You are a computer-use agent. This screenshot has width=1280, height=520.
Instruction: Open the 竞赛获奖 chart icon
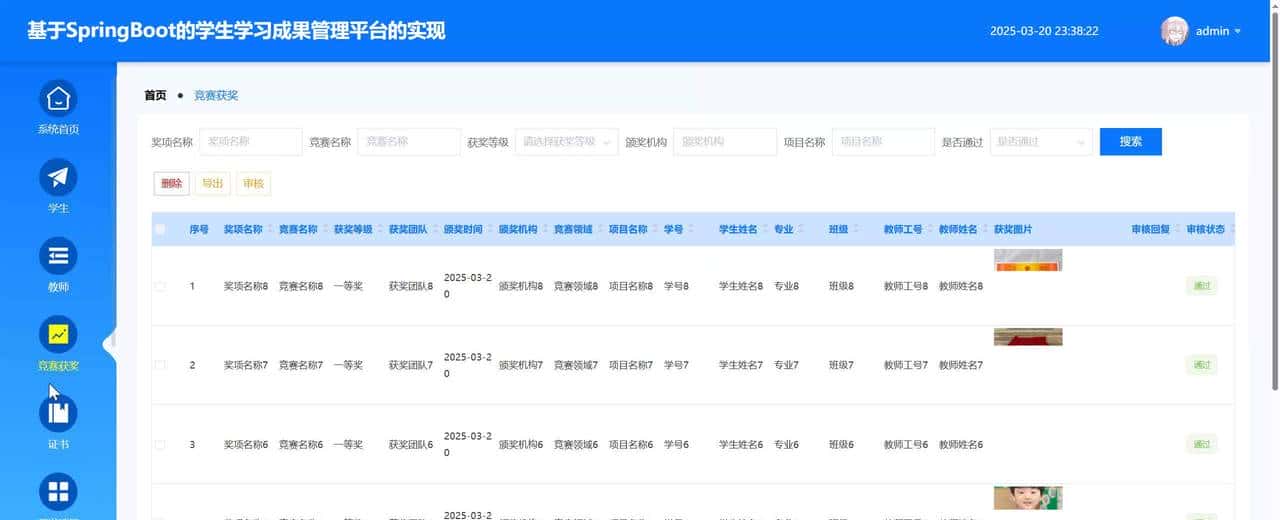tap(58, 335)
